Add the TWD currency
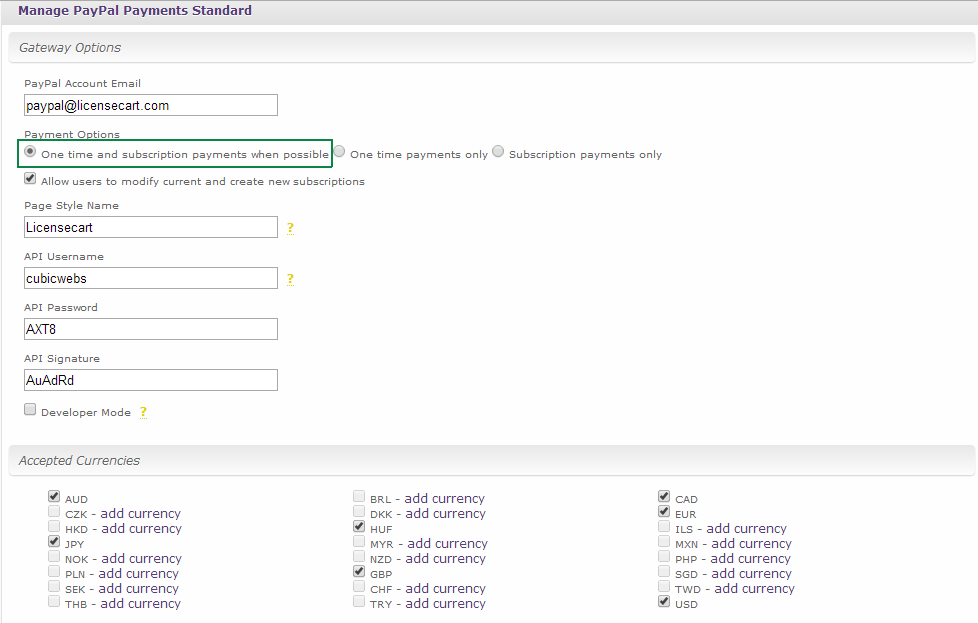978x623 pixels. (755, 589)
